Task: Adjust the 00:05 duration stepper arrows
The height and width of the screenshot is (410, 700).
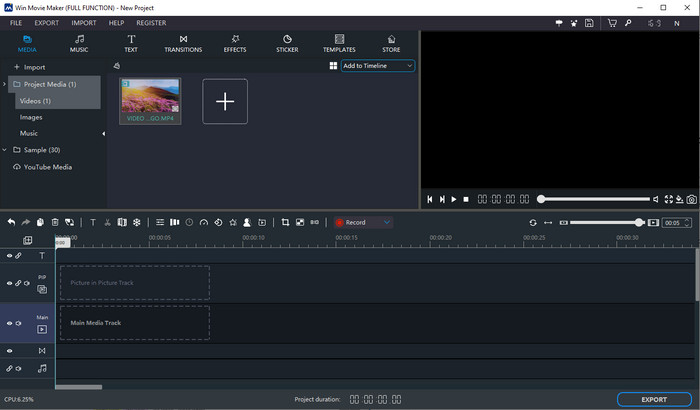Action: click(687, 222)
